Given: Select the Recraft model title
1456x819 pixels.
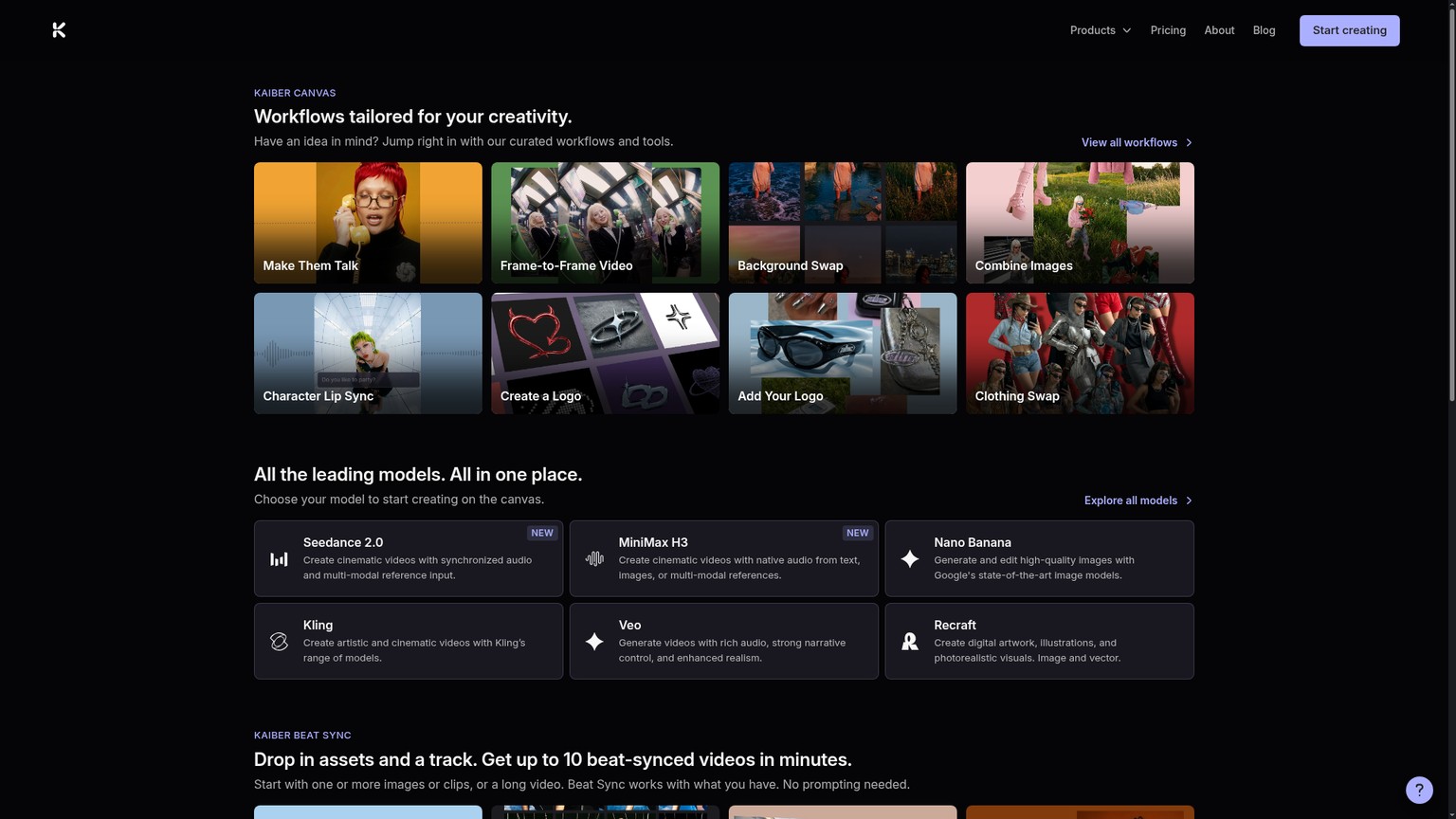Looking at the screenshot, I should click(x=955, y=625).
